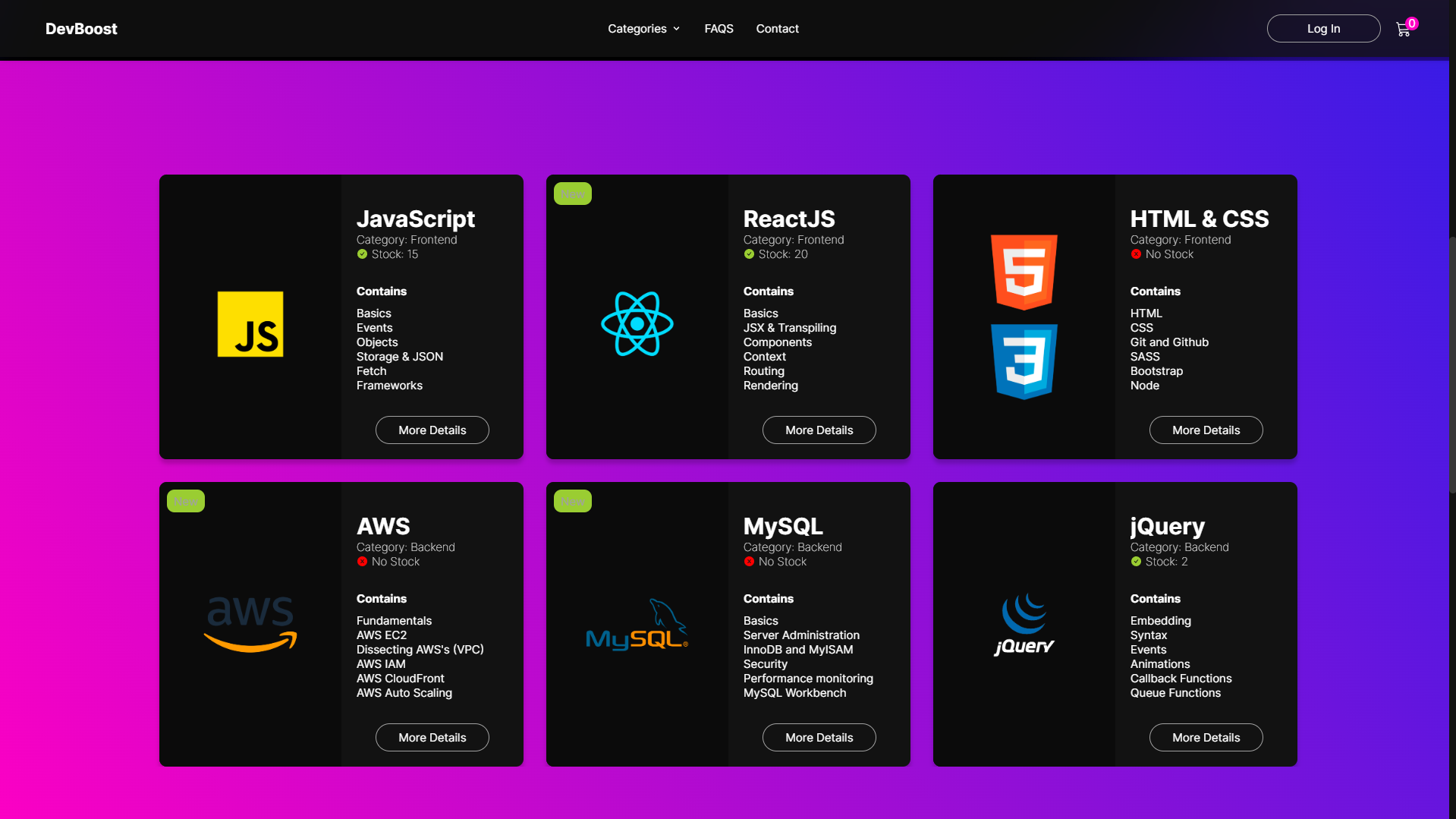The height and width of the screenshot is (819, 1456).
Task: Click red no-stock icon for AWS
Action: 362,562
